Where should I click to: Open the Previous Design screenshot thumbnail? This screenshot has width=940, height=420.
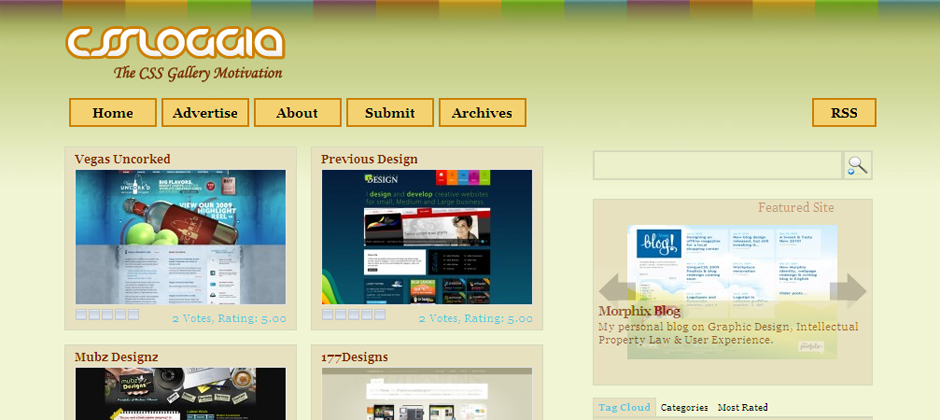tap(427, 237)
